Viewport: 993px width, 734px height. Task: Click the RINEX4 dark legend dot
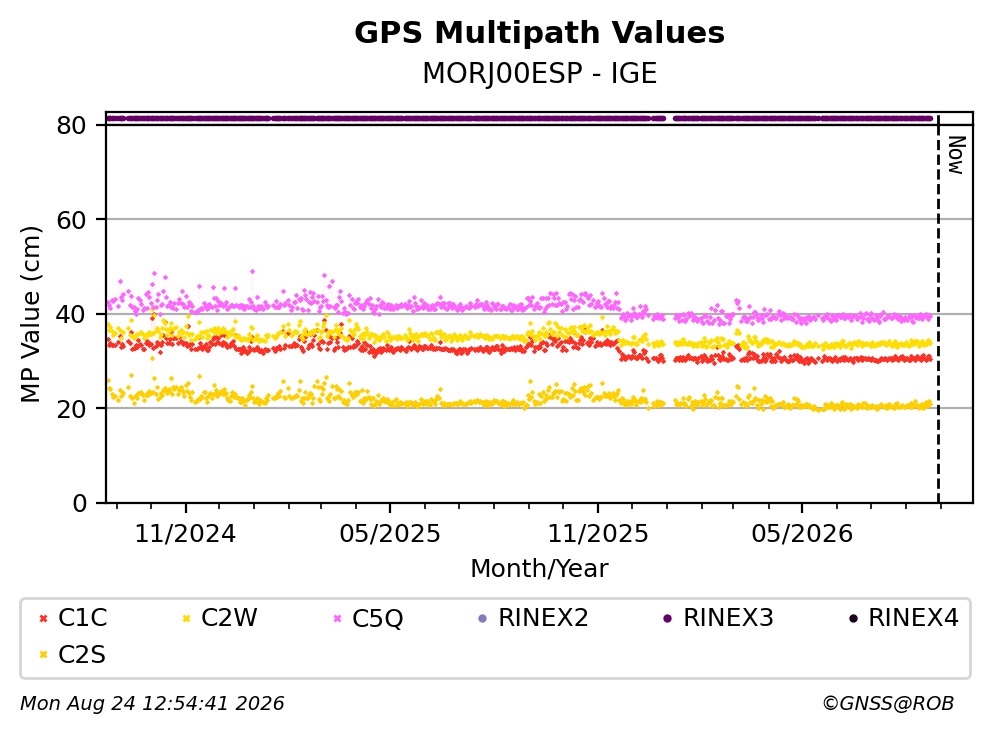[x=853, y=619]
